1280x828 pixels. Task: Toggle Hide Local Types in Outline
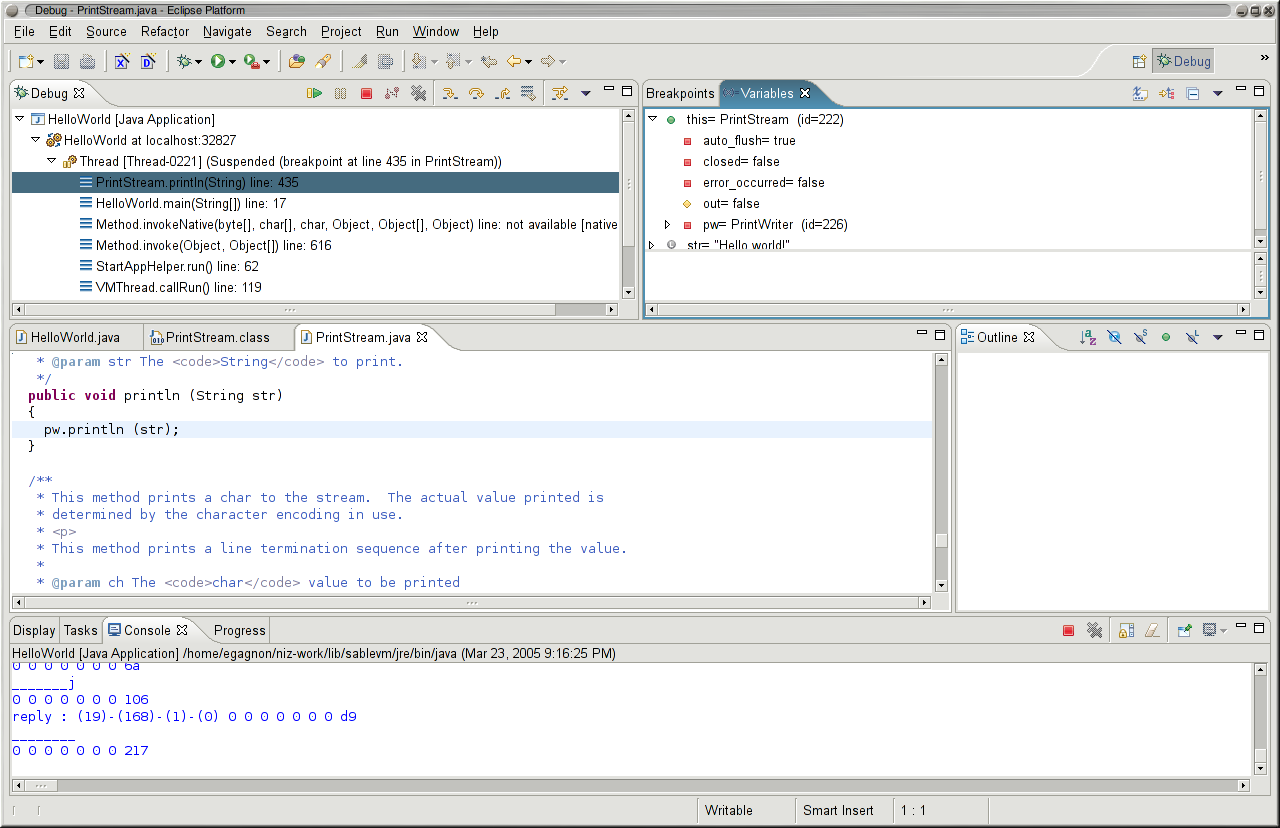click(x=1192, y=337)
